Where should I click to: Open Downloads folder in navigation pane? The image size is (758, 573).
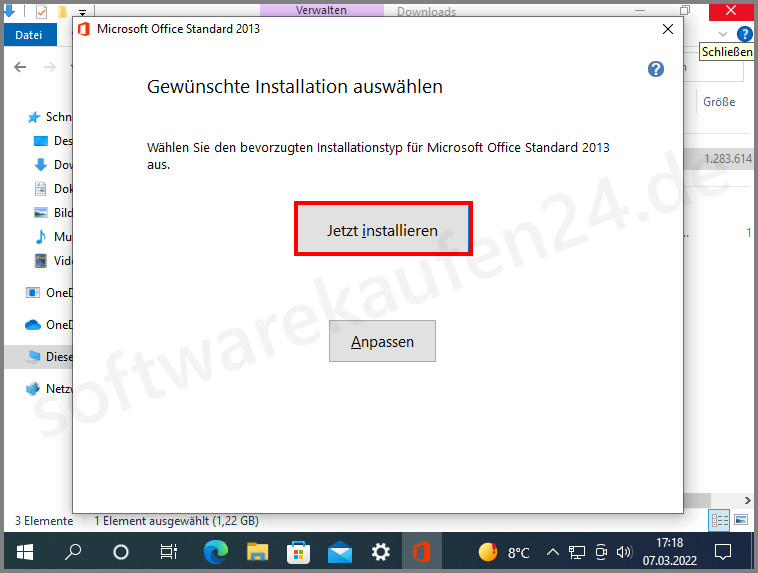(x=53, y=165)
